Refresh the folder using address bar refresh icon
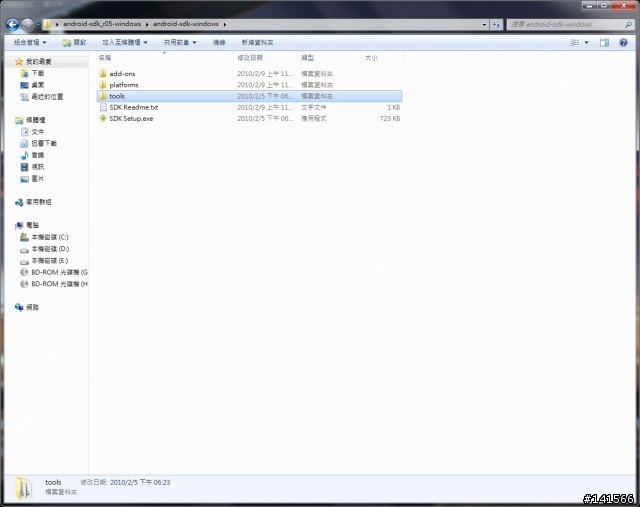640x507 pixels. pos(496,24)
